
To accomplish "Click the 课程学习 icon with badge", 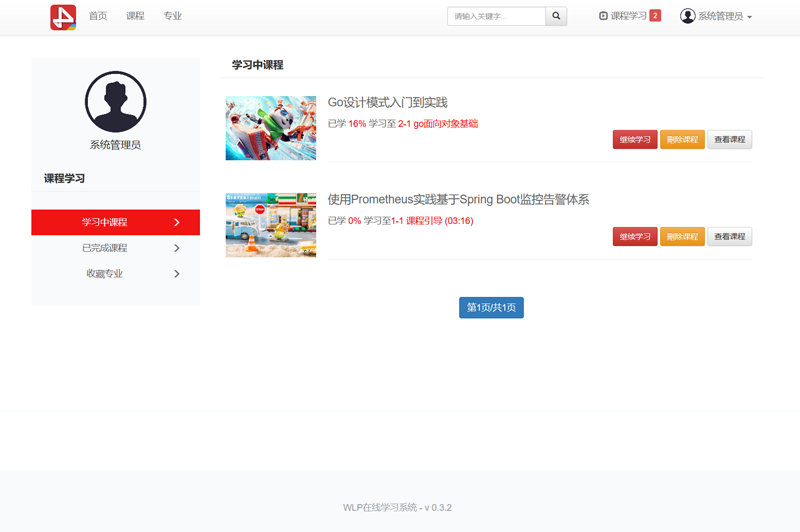I will [603, 16].
